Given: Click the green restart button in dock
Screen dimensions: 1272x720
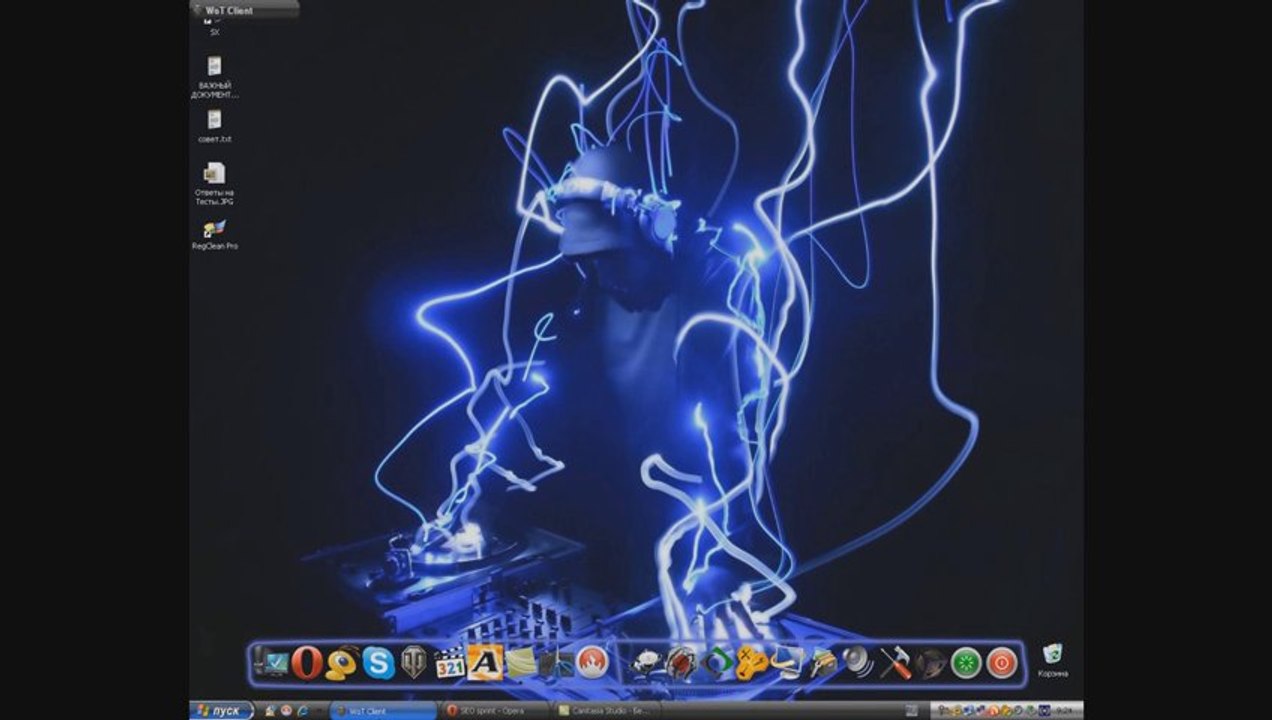Looking at the screenshot, I should tap(966, 662).
